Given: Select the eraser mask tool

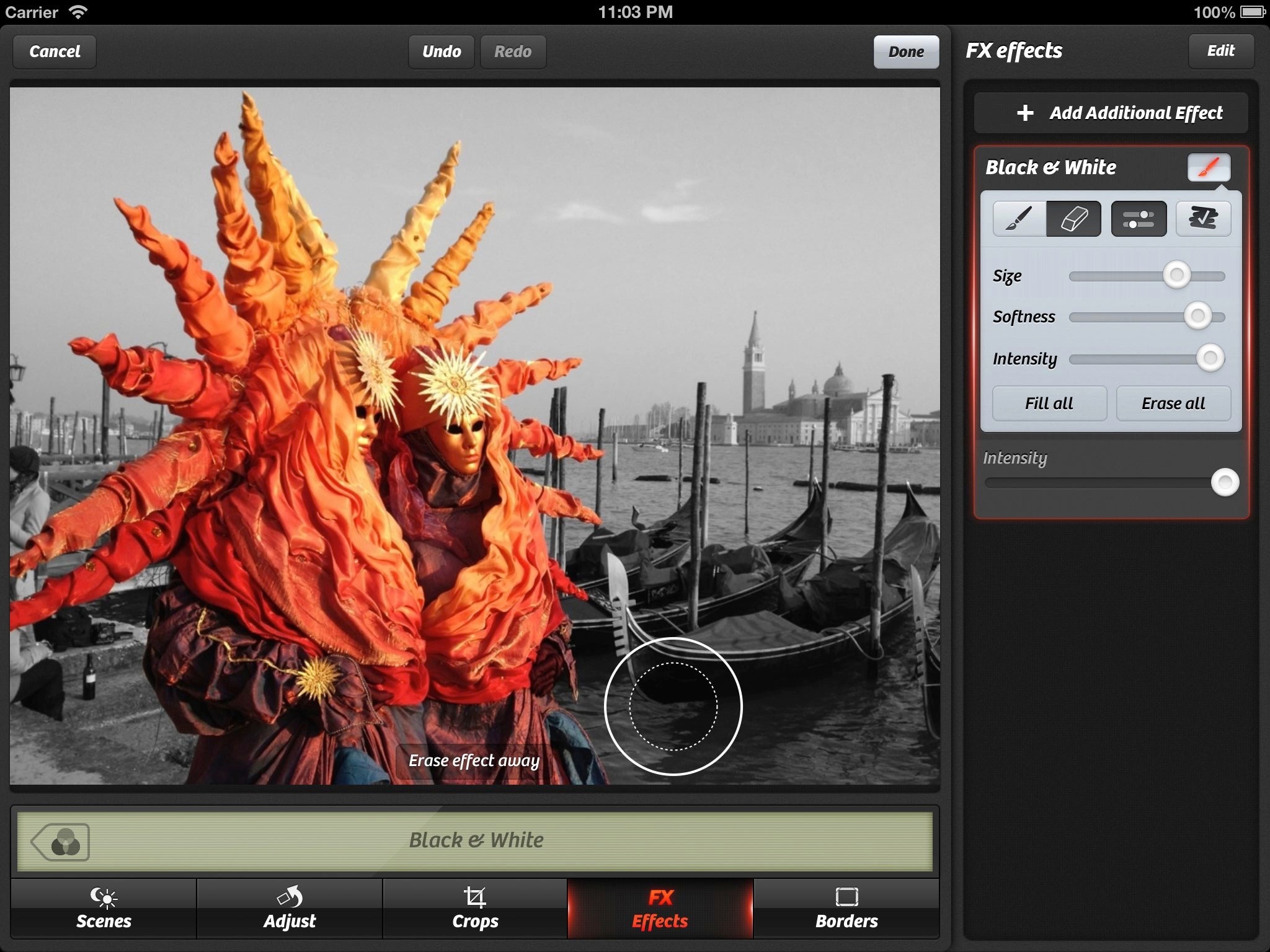Looking at the screenshot, I should [x=1073, y=219].
